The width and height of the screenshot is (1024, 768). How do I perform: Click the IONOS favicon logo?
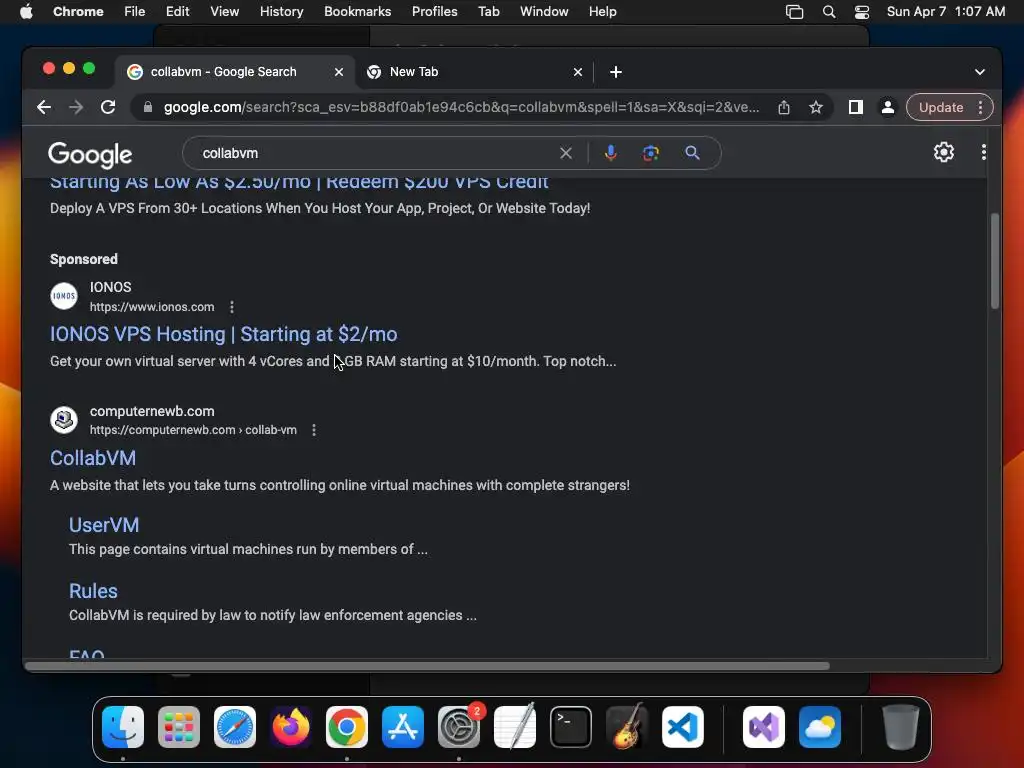(x=64, y=296)
